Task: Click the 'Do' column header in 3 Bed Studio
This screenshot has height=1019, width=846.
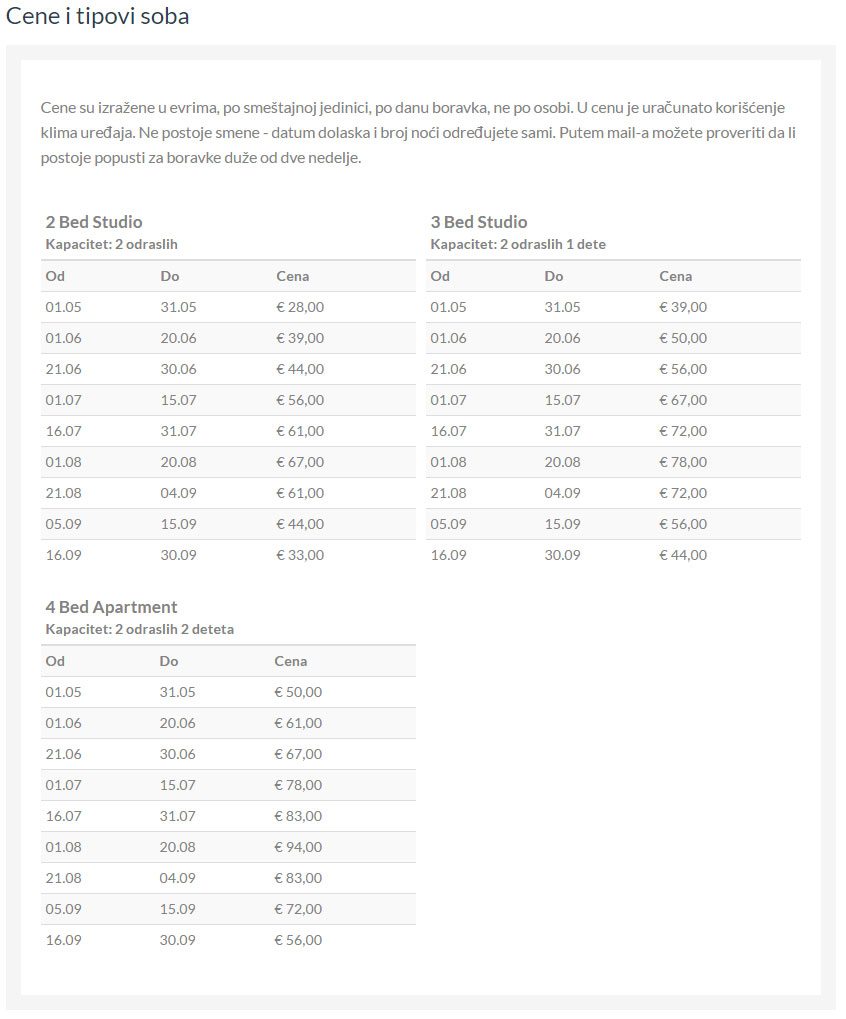Action: (x=554, y=276)
